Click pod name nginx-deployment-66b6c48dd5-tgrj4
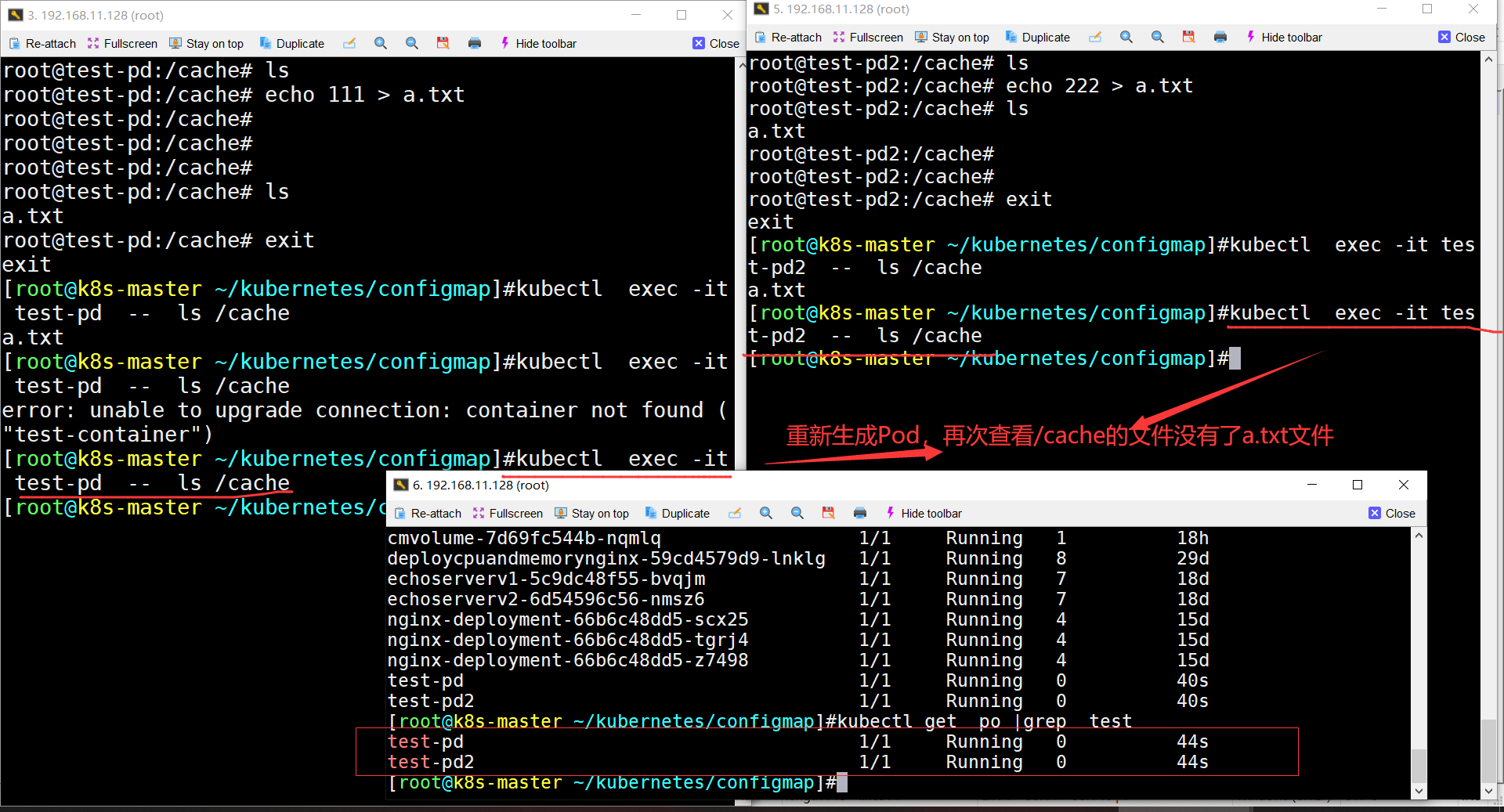 point(568,640)
